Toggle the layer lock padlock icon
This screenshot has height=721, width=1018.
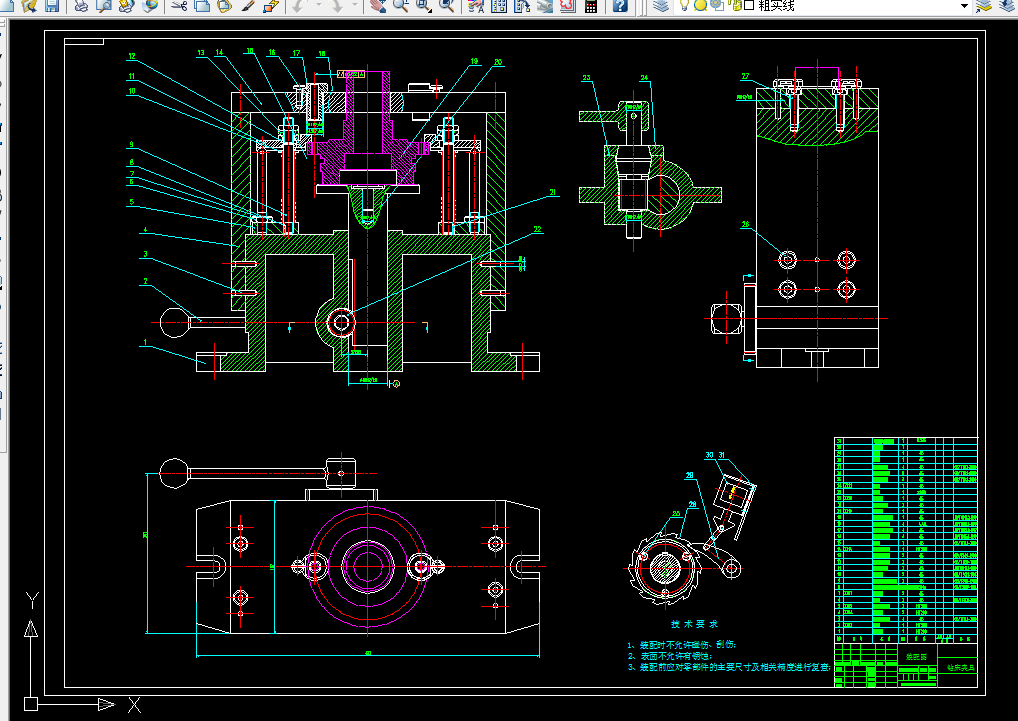pos(736,6)
